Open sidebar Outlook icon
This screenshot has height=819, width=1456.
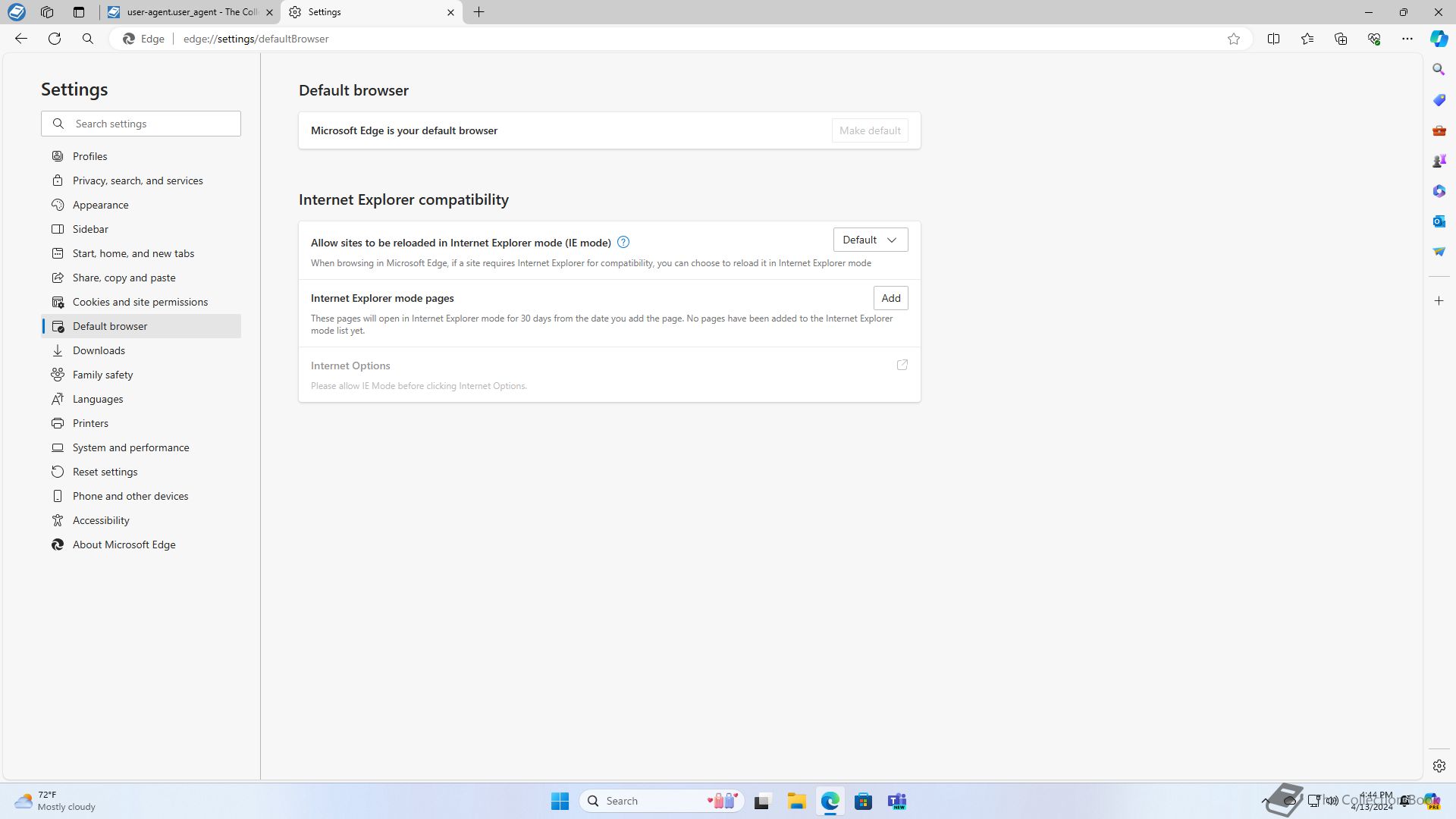point(1439,221)
